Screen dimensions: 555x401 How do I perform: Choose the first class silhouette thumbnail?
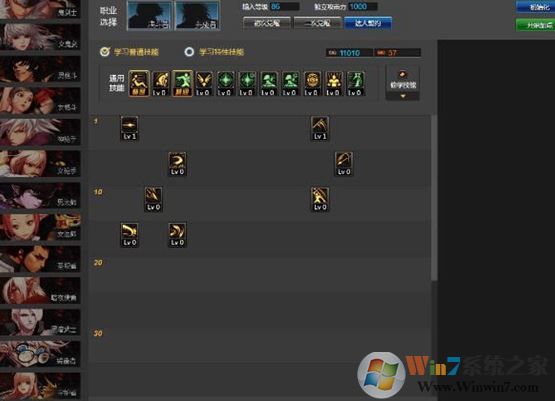[x=149, y=15]
